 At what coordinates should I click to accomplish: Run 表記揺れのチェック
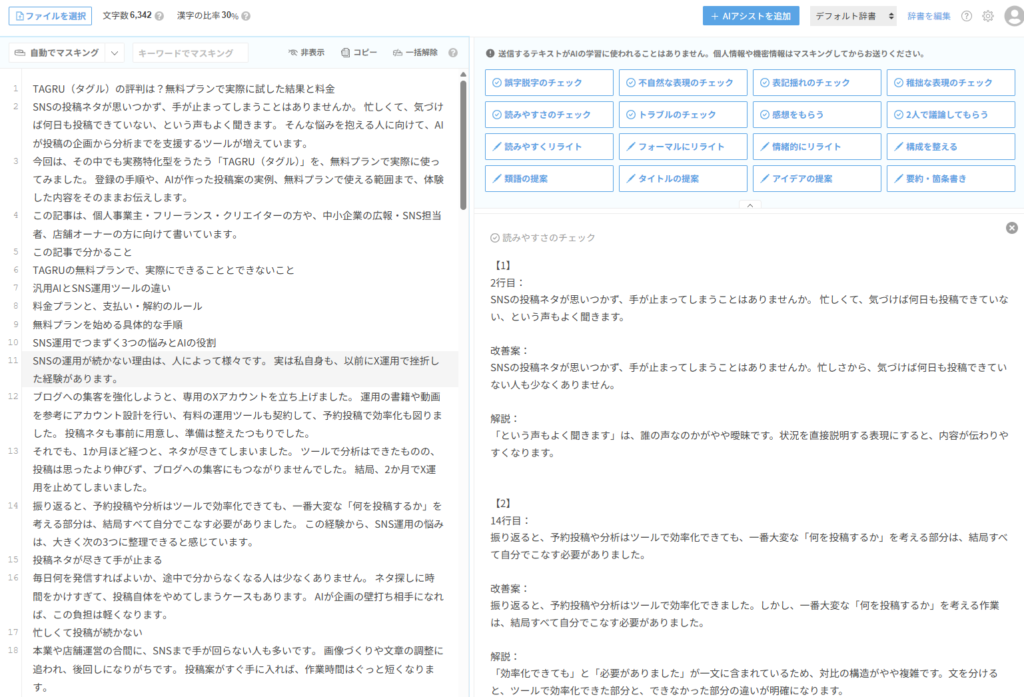coord(817,82)
